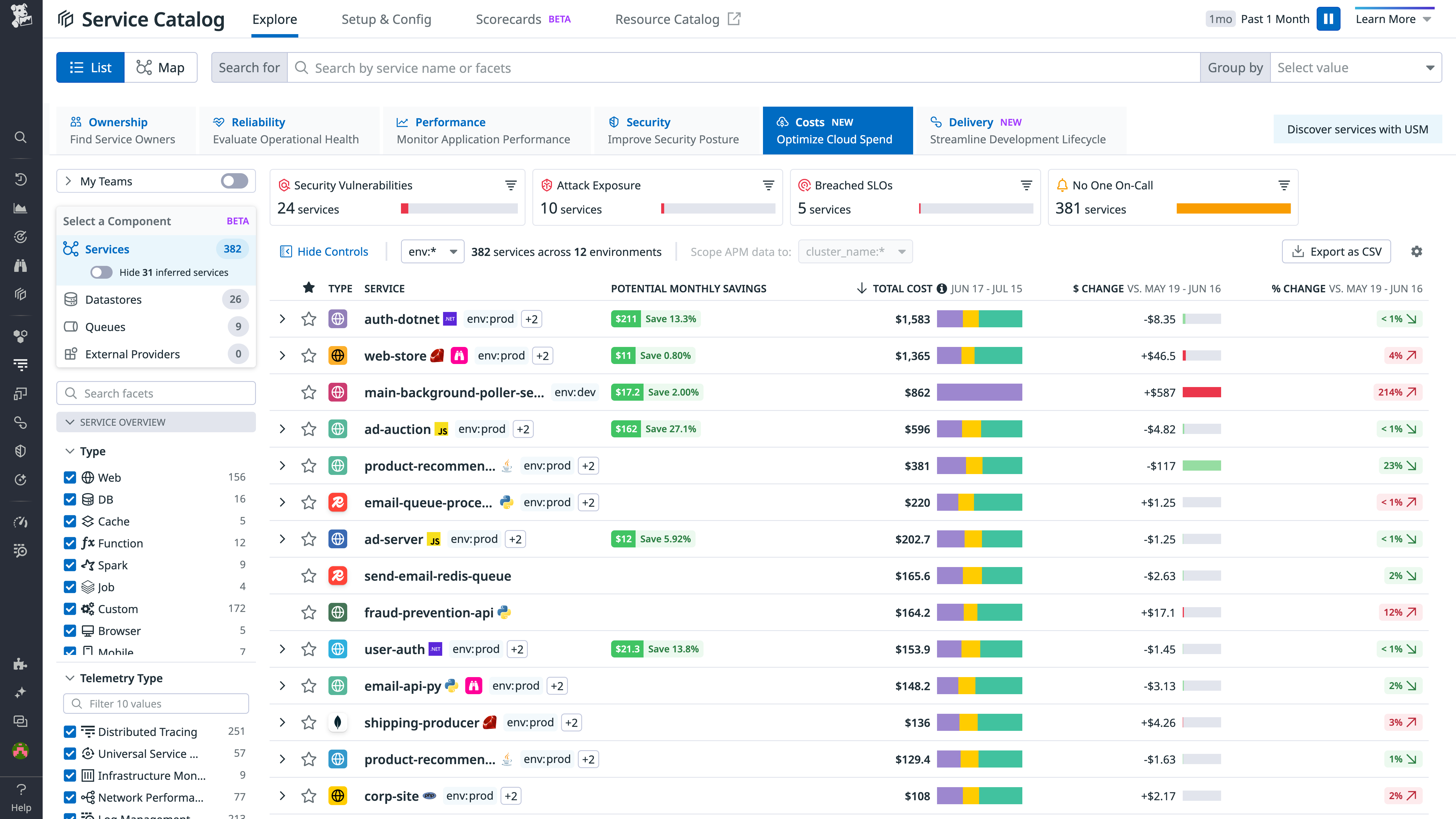The image size is (1456, 819).
Task: Filter the No One On-Call panel
Action: (1284, 185)
